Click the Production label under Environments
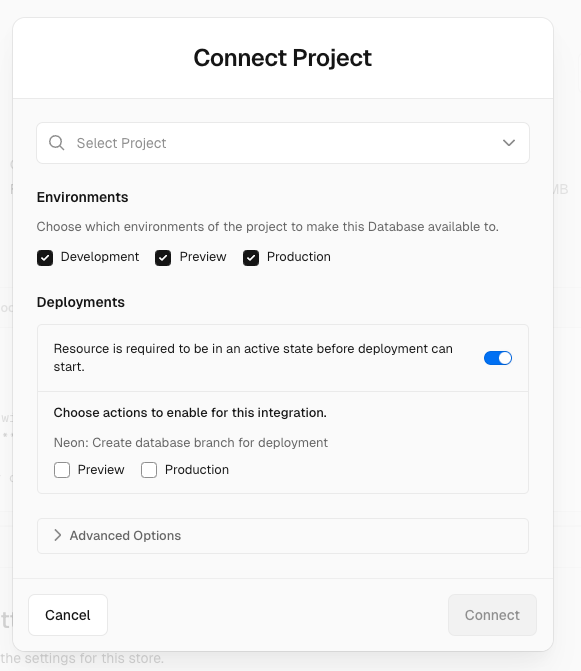The image size is (581, 671). pyautogui.click(x=299, y=257)
